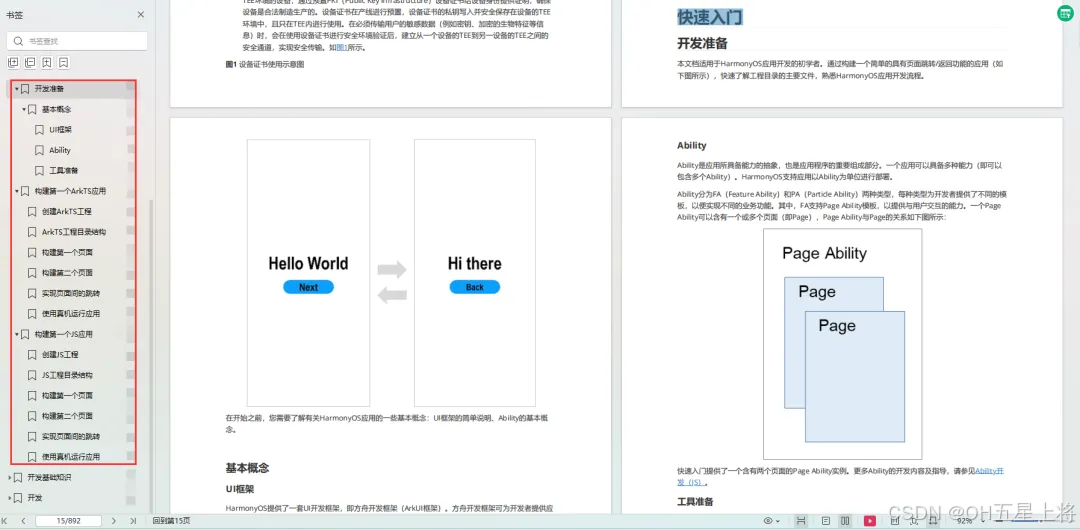Click the third bookmark toolbar icon with plus
Screen dimensions: 1080x530
[x=46, y=63]
